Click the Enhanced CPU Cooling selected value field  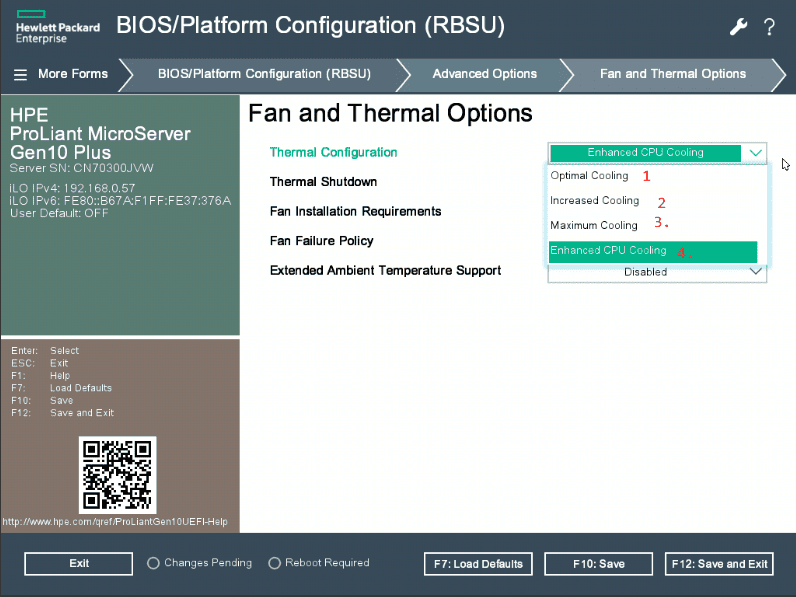tap(646, 153)
